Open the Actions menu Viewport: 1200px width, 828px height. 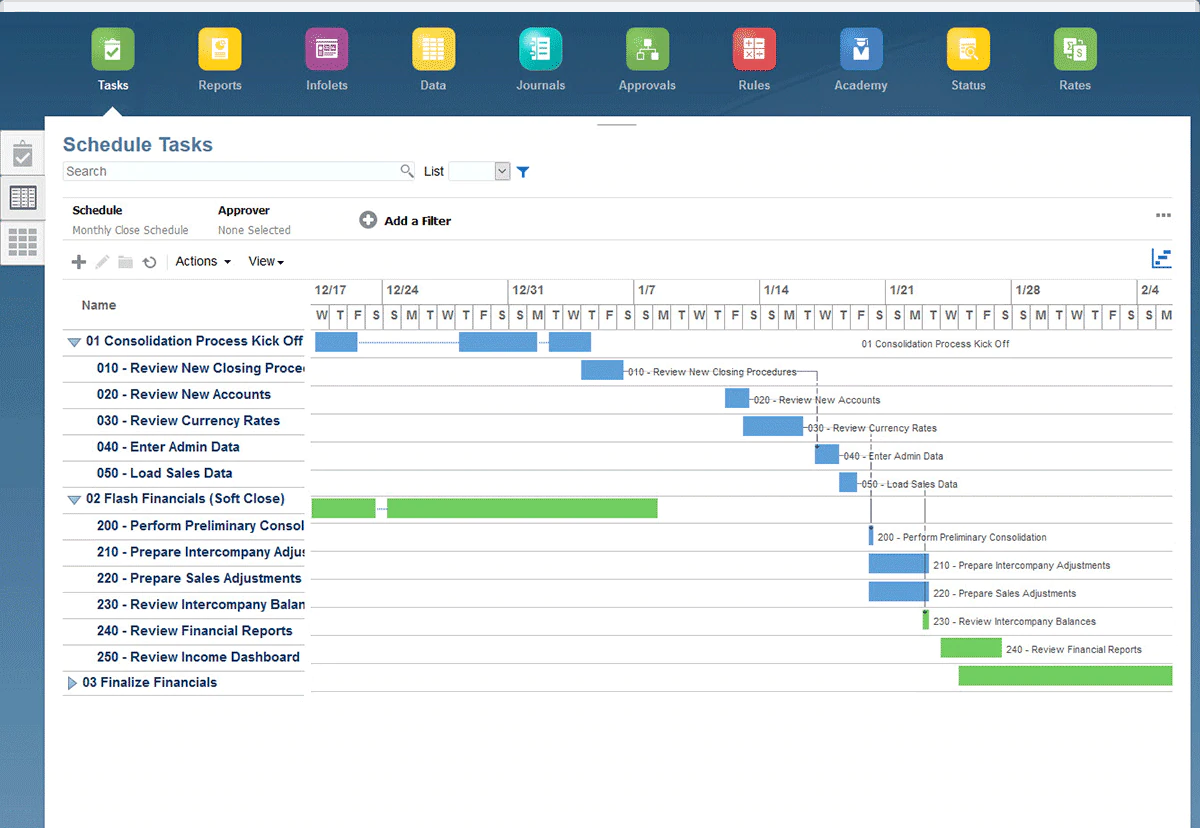[x=203, y=261]
